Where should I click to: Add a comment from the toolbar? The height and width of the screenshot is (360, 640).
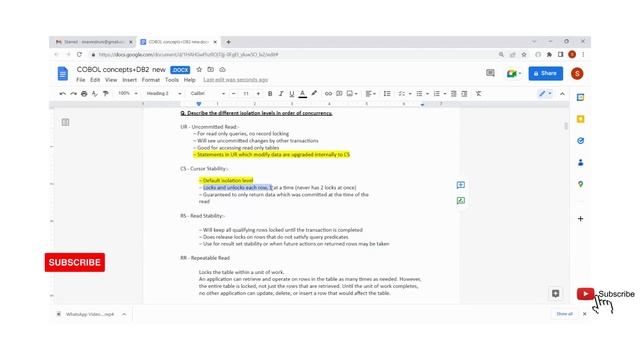339,94
